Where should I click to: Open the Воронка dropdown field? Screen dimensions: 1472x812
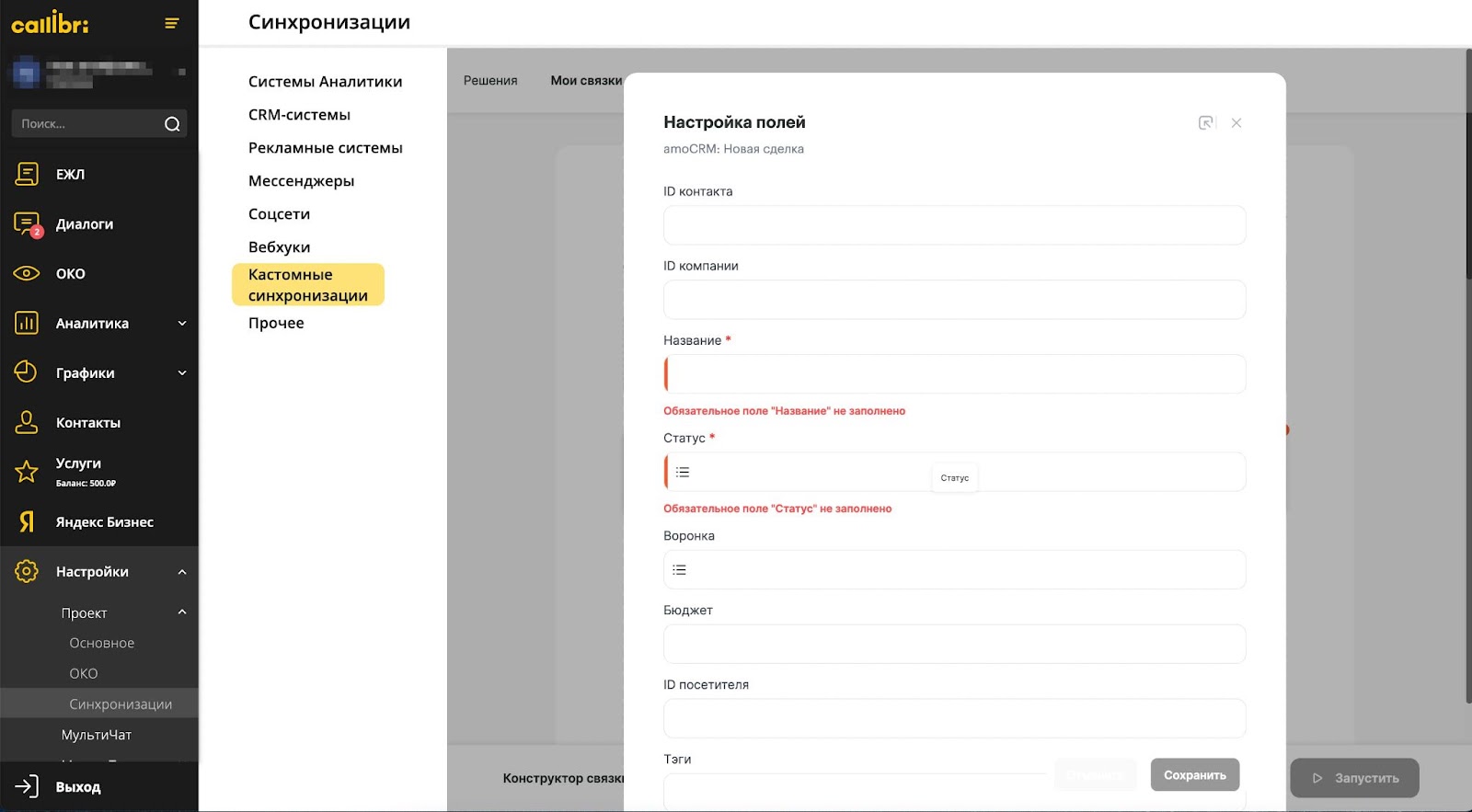955,569
